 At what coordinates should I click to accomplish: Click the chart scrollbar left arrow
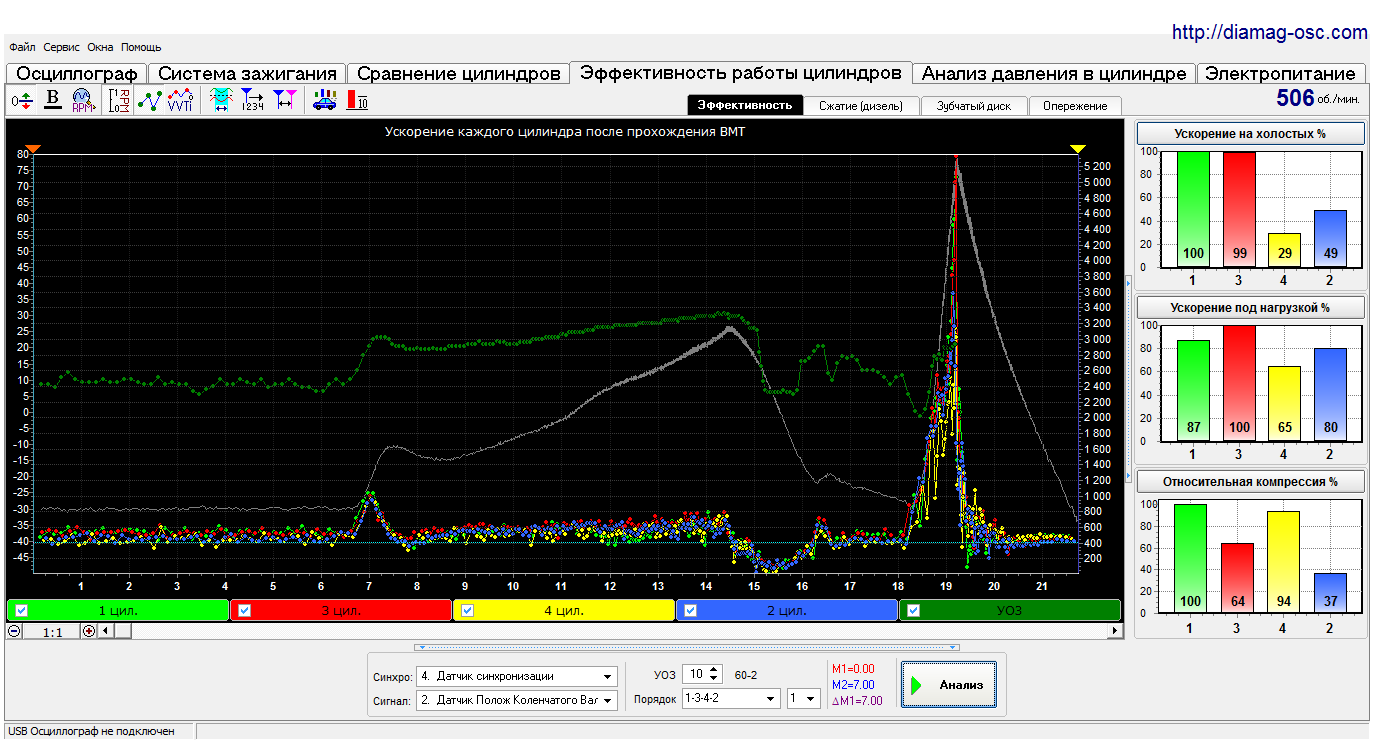coord(106,631)
